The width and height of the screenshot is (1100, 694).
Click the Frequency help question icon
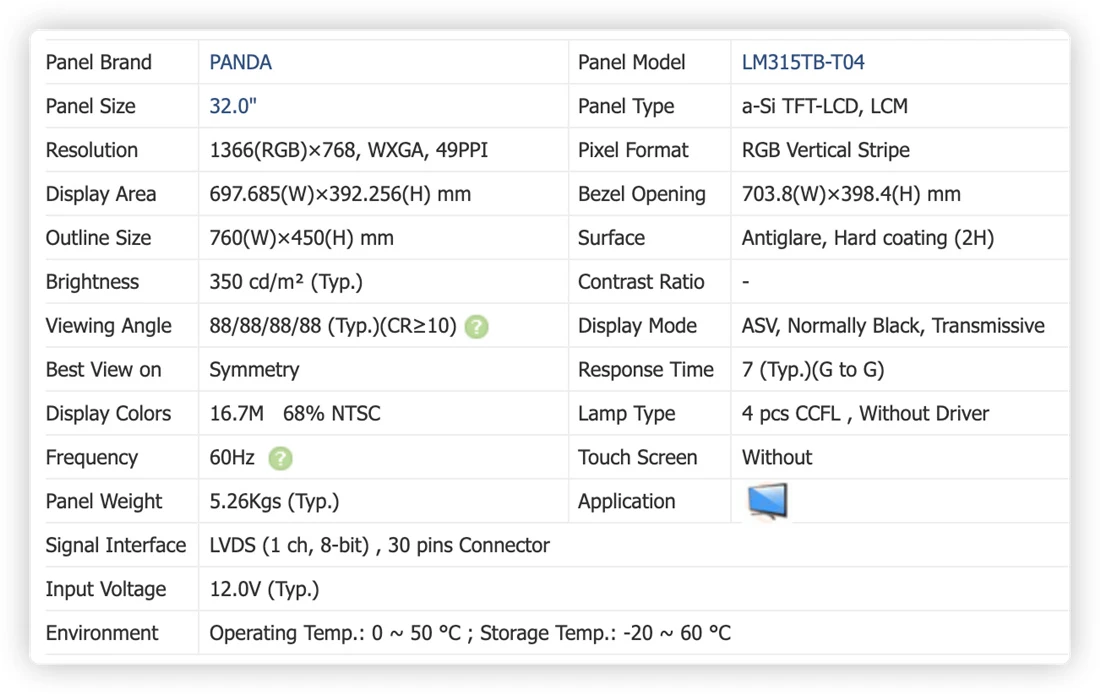tap(280, 458)
